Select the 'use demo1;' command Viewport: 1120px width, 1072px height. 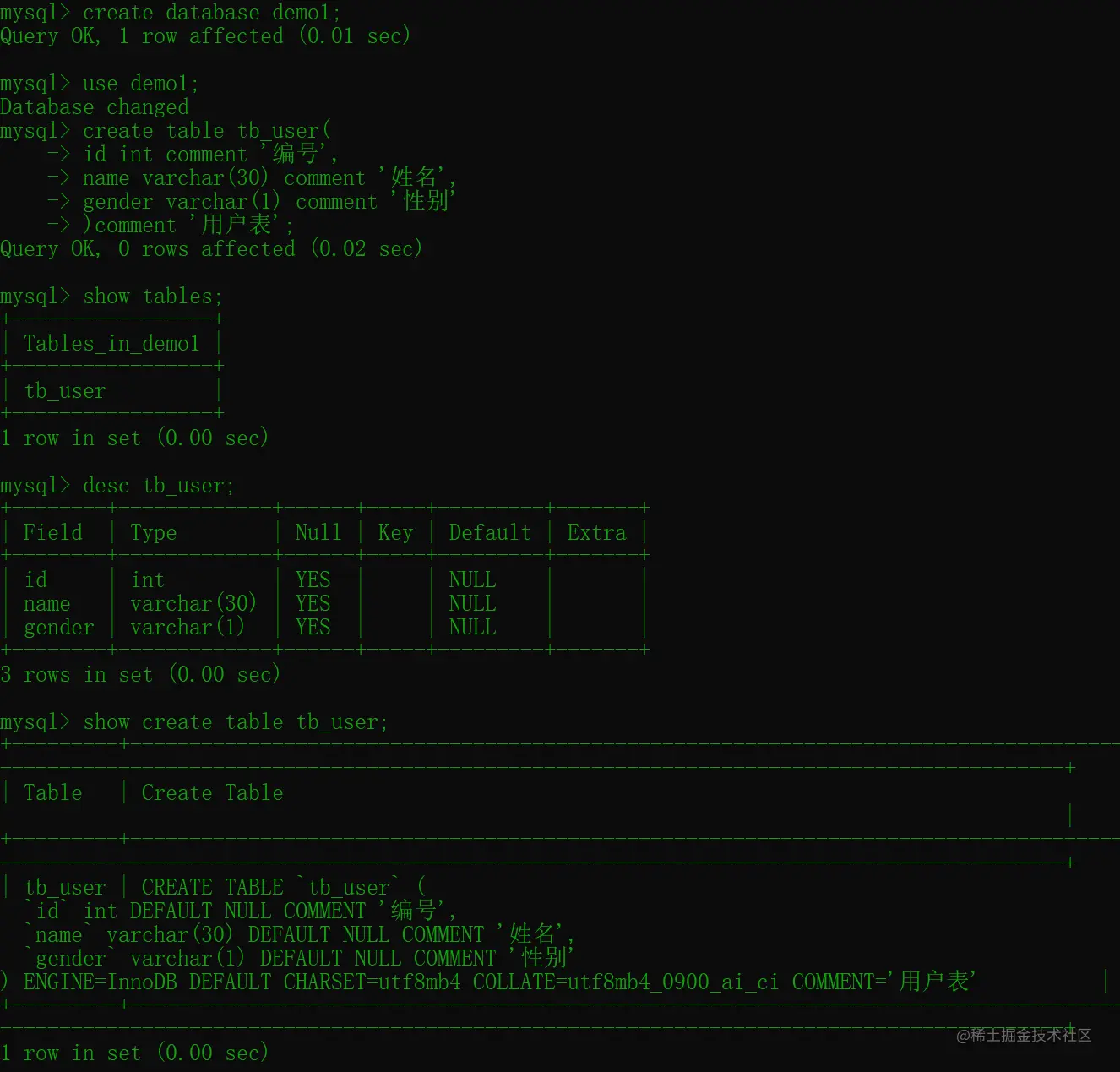tap(140, 84)
